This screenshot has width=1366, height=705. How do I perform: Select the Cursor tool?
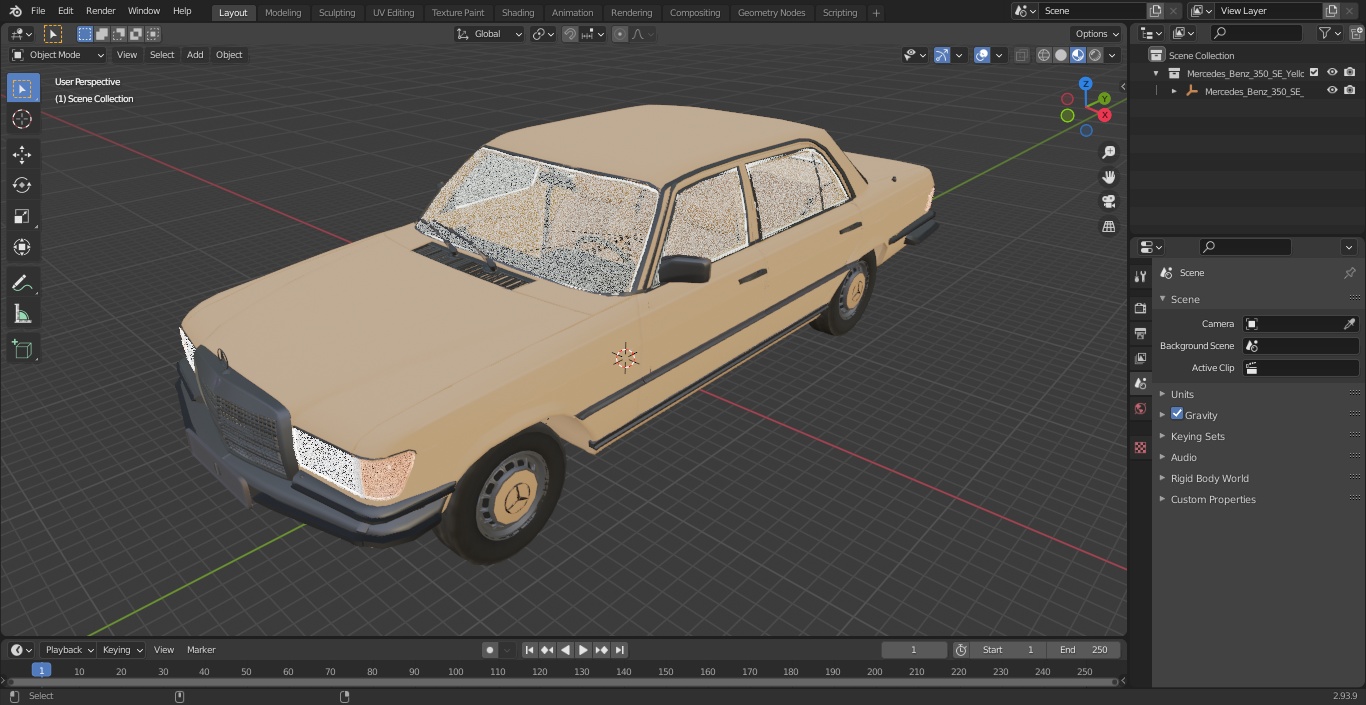coord(22,119)
